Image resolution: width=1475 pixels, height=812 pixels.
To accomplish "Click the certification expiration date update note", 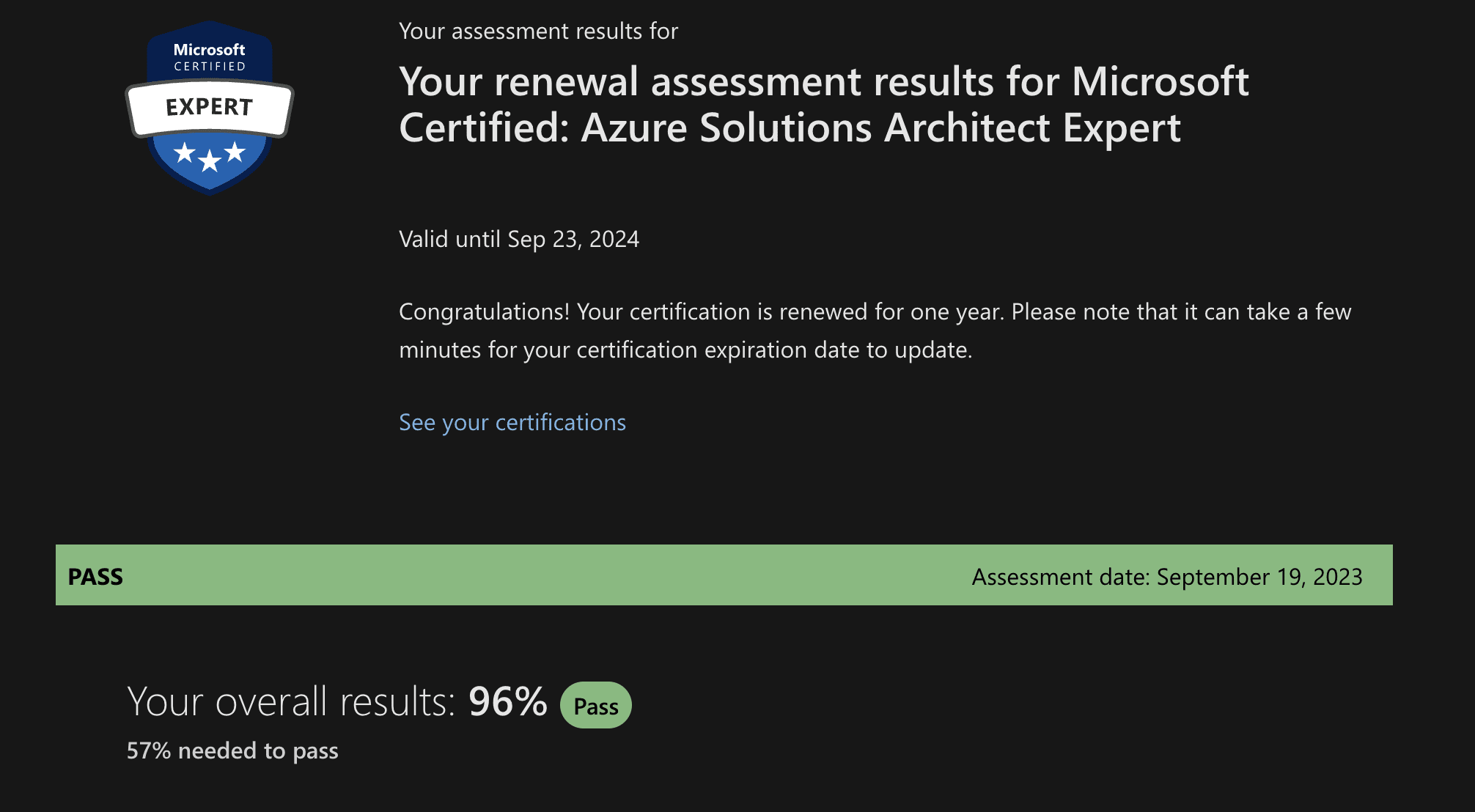I will tap(685, 350).
